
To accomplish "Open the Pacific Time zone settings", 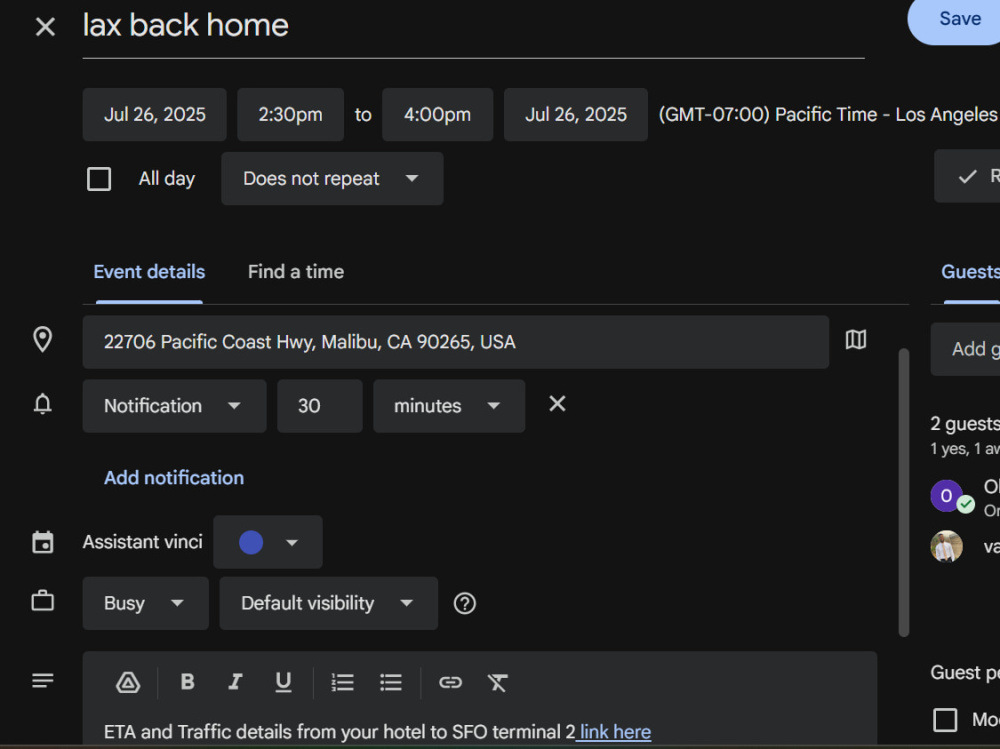I will point(828,115).
